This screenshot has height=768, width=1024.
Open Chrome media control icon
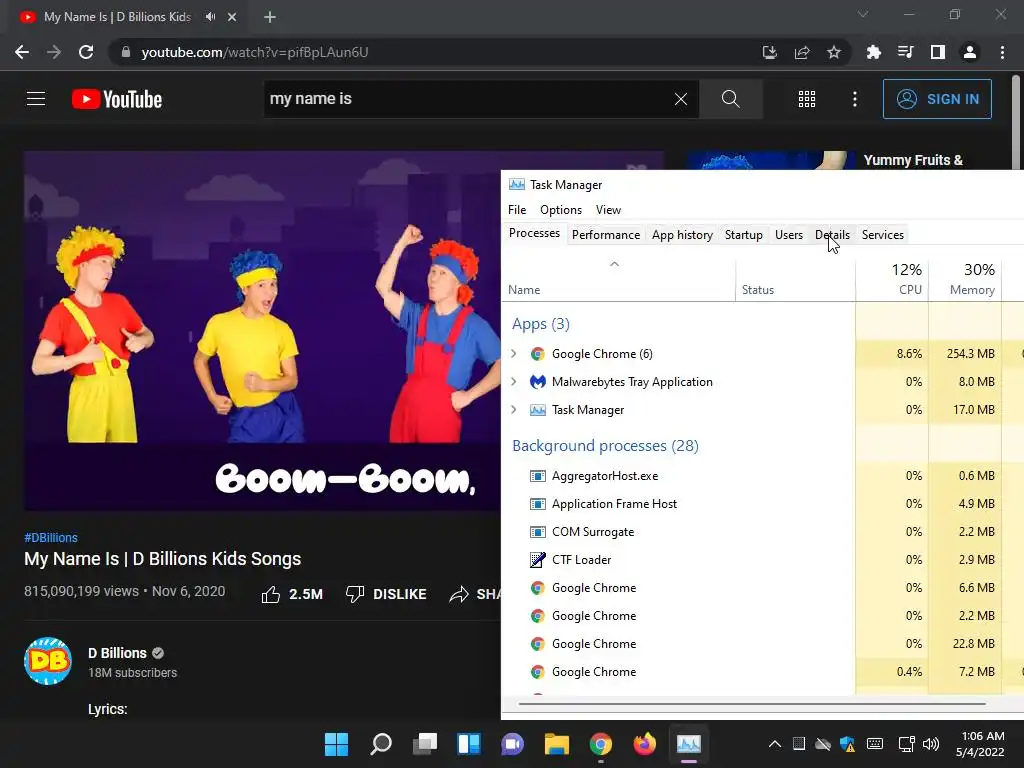905,52
